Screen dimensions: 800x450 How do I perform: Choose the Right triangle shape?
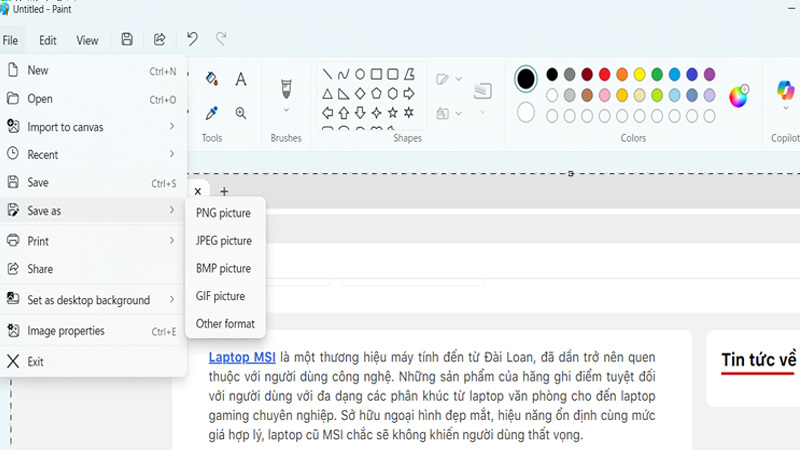(x=344, y=94)
